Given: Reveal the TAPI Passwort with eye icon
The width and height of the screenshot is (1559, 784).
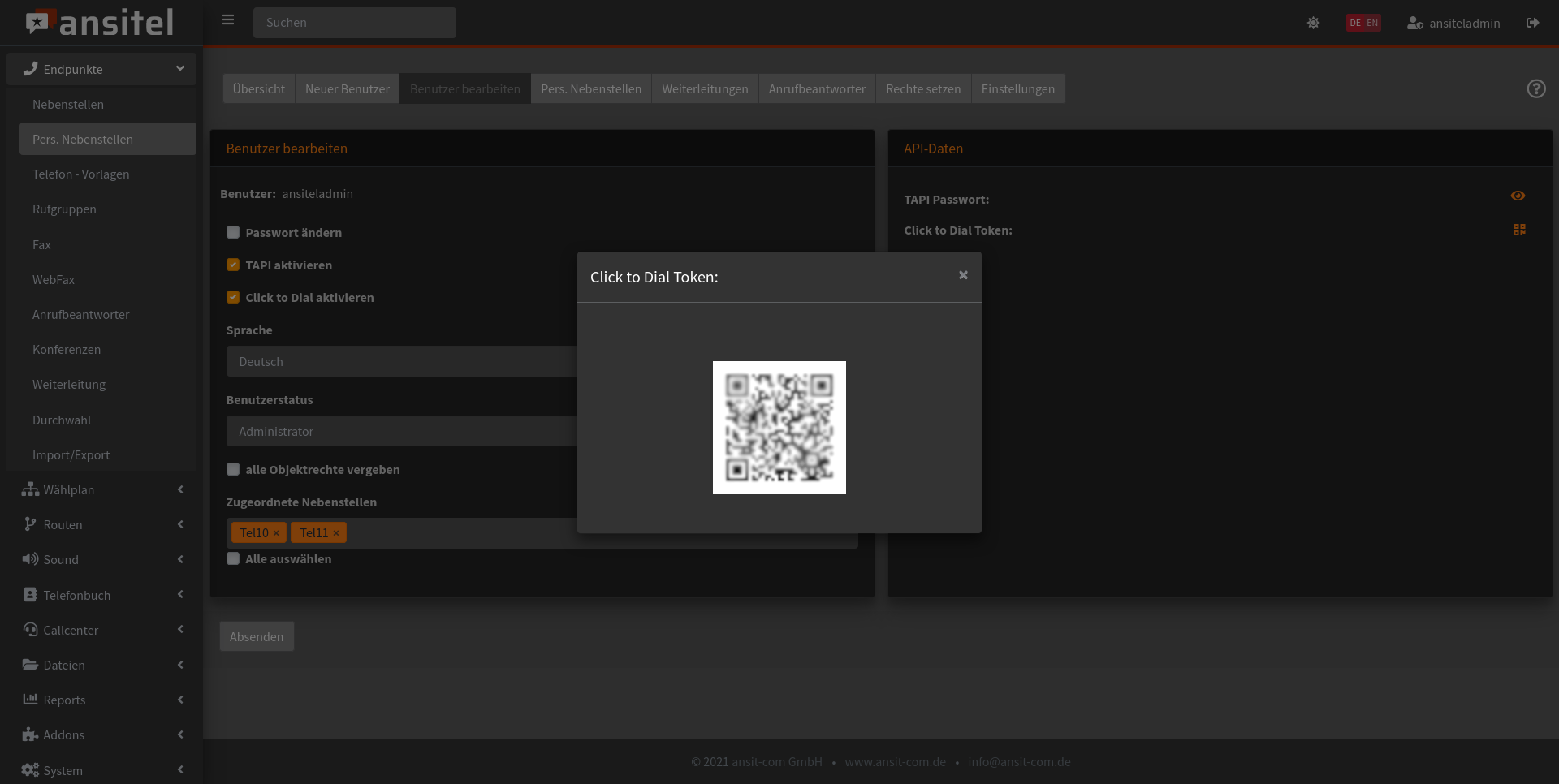Looking at the screenshot, I should [1519, 196].
